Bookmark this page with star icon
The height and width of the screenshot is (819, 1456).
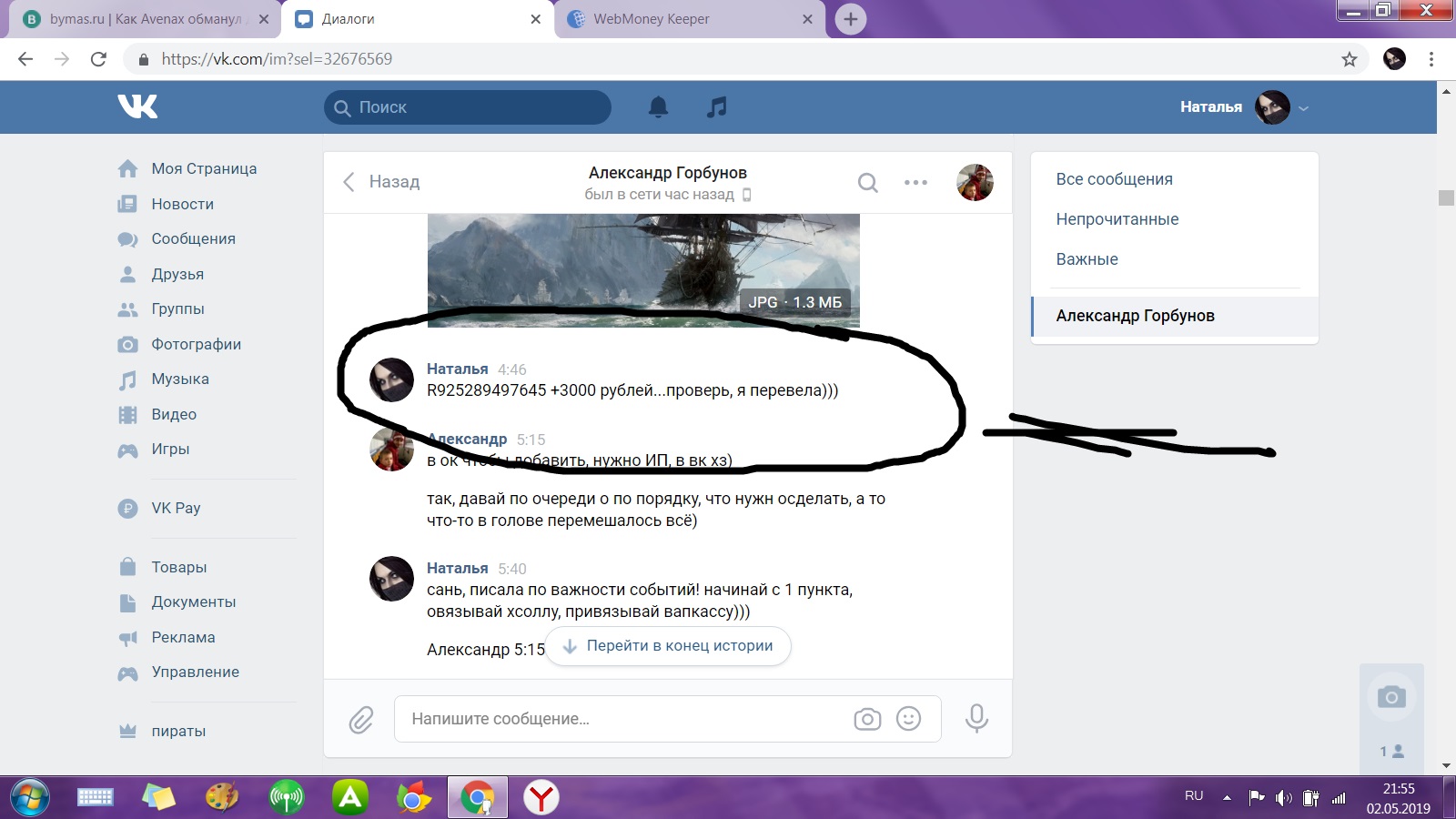click(x=1349, y=59)
